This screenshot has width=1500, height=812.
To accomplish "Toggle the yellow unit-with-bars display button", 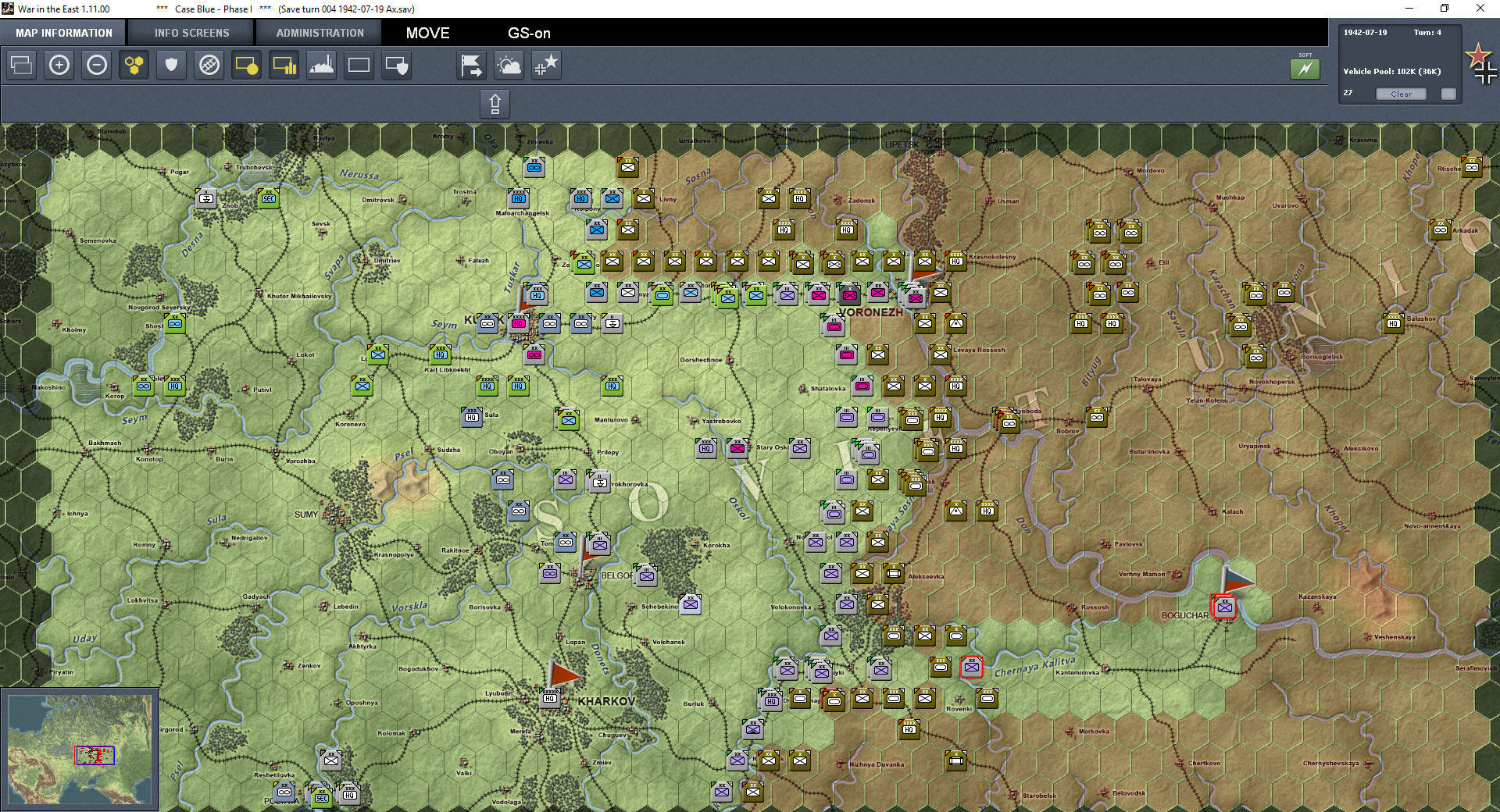I will (284, 65).
